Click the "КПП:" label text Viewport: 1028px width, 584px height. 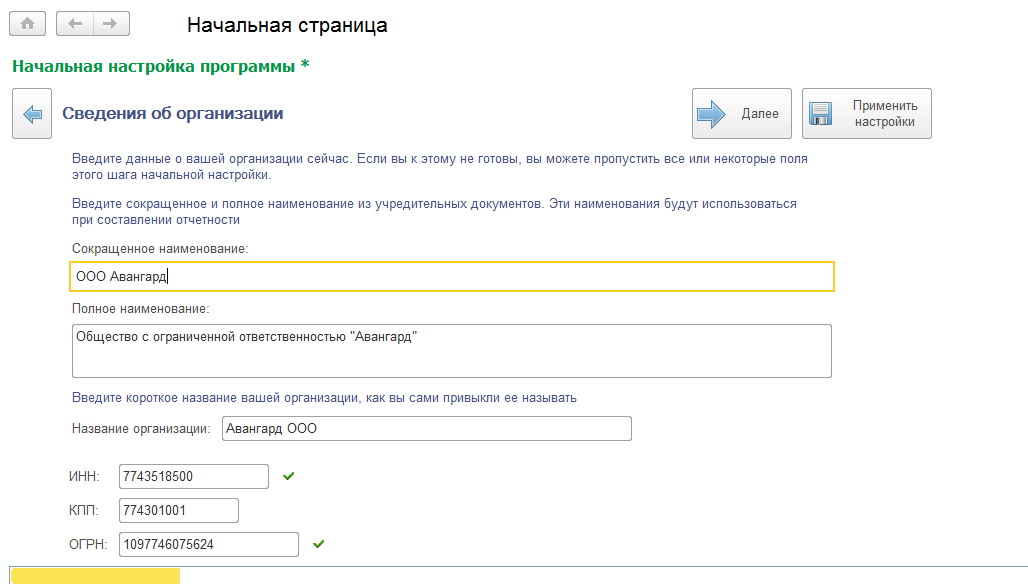pyautogui.click(x=86, y=511)
